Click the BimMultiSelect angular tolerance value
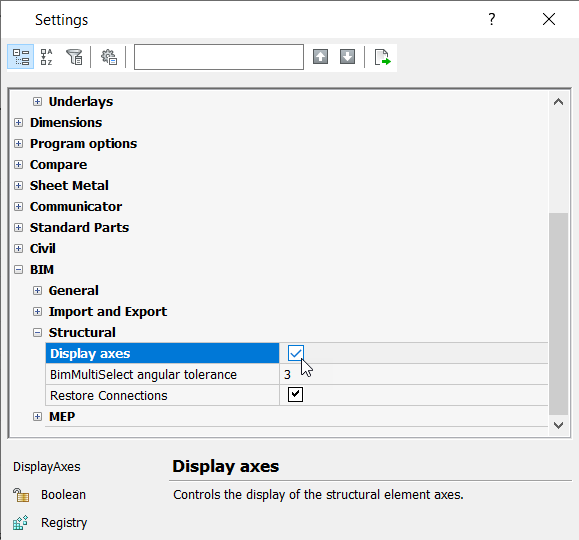This screenshot has height=540, width=579. click(414, 374)
